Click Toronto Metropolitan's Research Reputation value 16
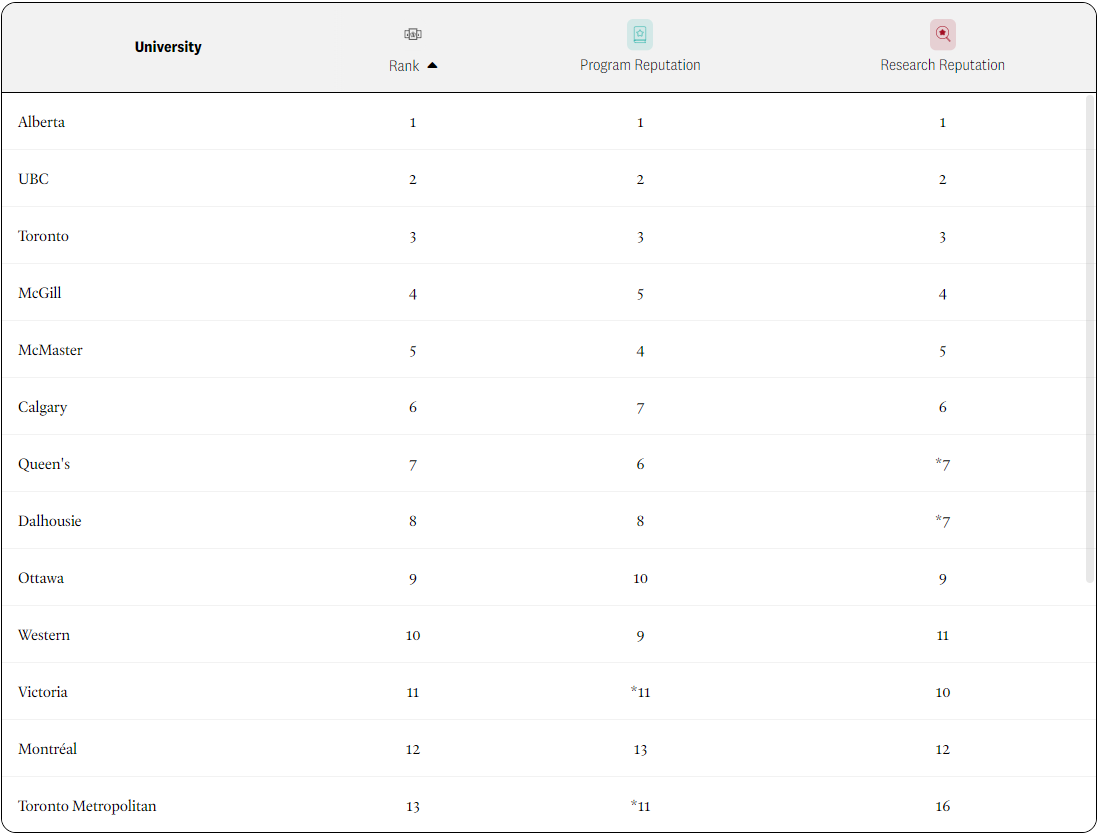 tap(943, 807)
